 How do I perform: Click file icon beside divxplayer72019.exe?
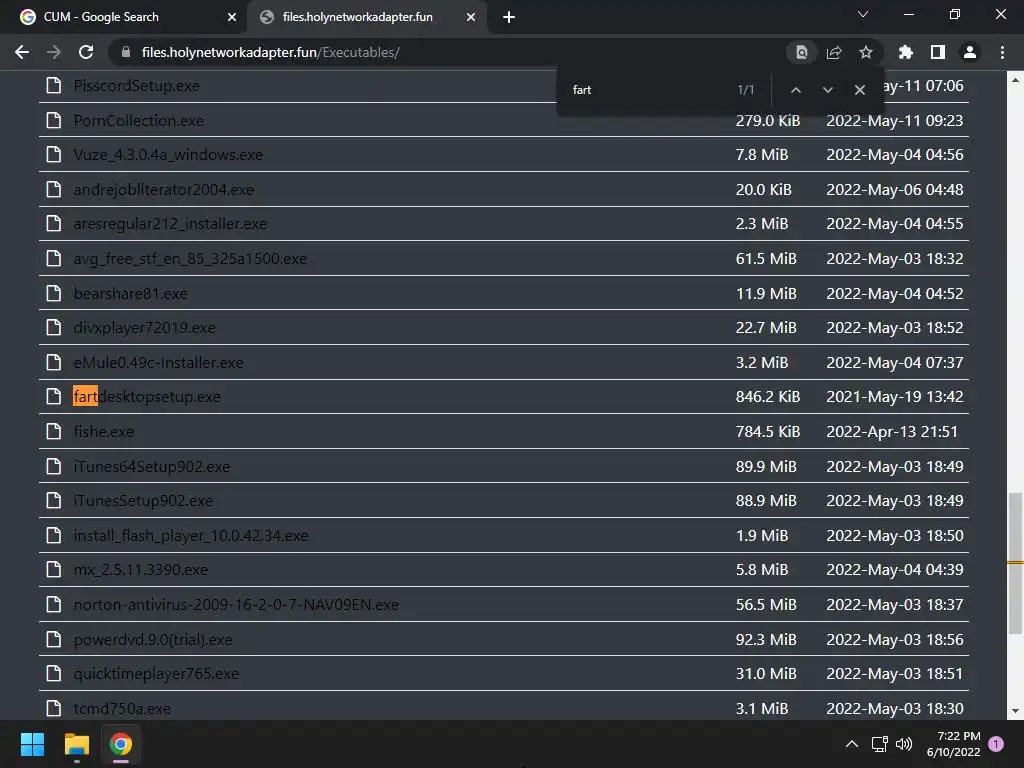point(54,327)
